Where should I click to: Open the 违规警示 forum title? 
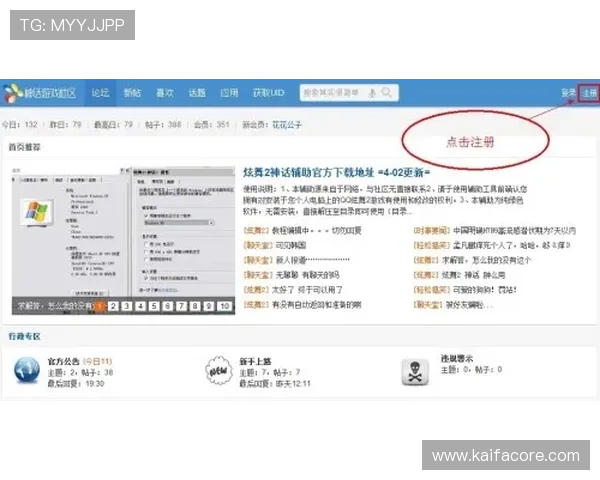[457, 359]
